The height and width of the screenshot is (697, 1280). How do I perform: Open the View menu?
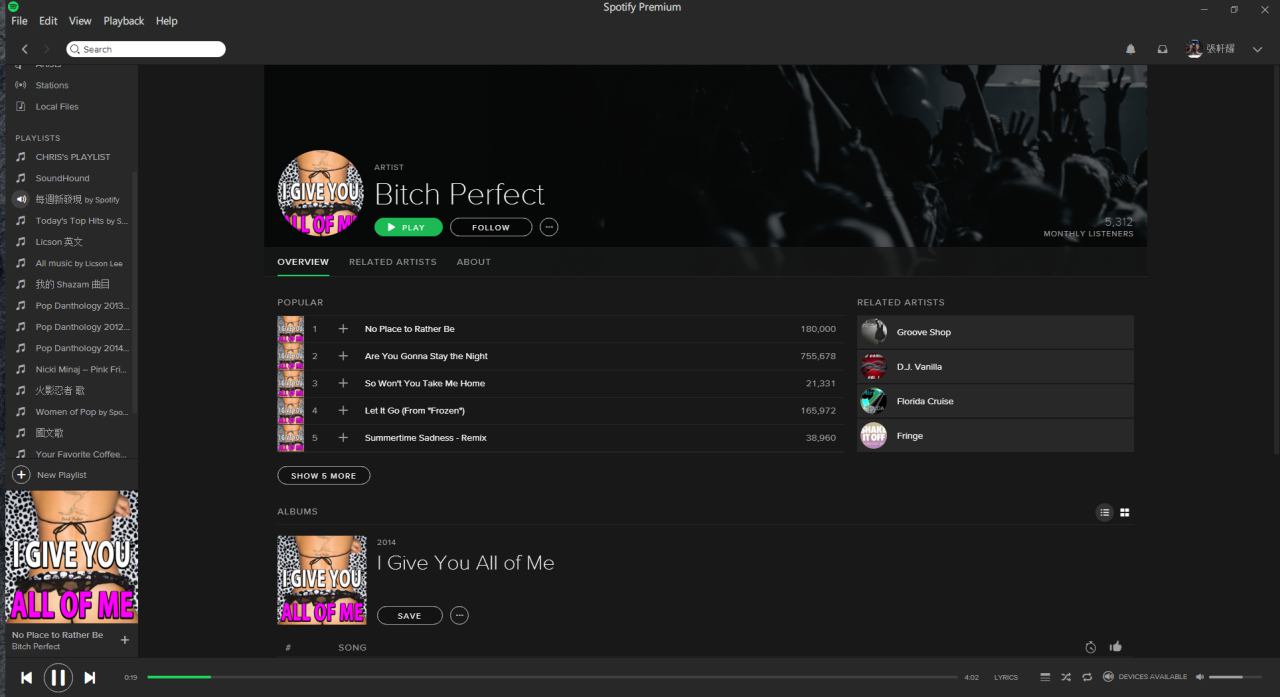pos(80,21)
